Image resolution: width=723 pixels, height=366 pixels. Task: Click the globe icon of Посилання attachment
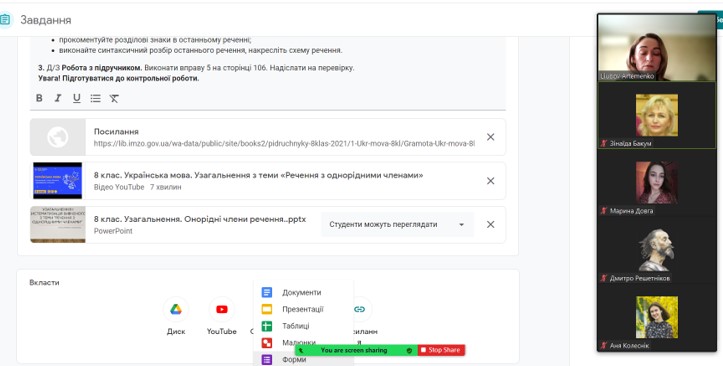point(58,137)
